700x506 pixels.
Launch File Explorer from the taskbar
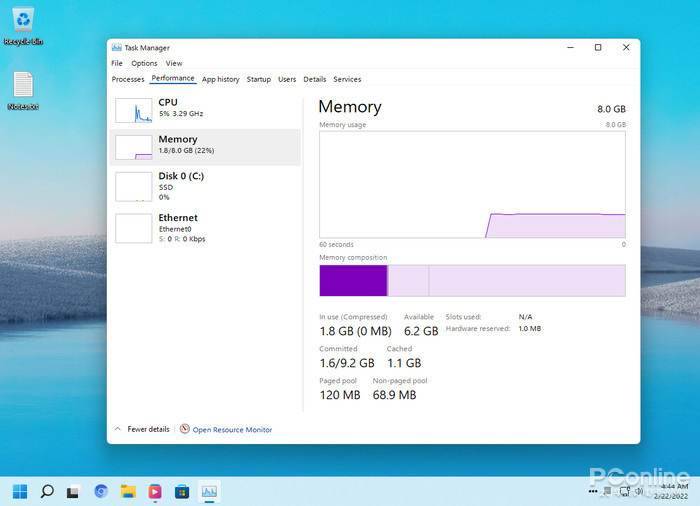tap(128, 491)
